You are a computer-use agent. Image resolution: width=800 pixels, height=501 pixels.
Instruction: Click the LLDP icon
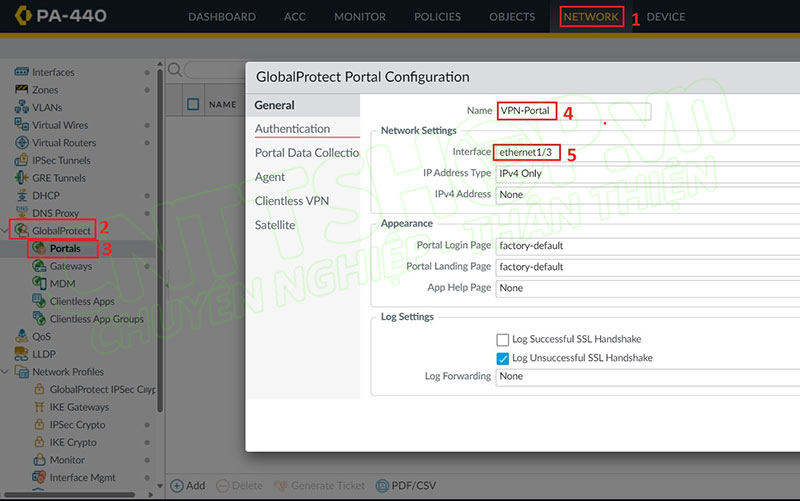pyautogui.click(x=21, y=354)
